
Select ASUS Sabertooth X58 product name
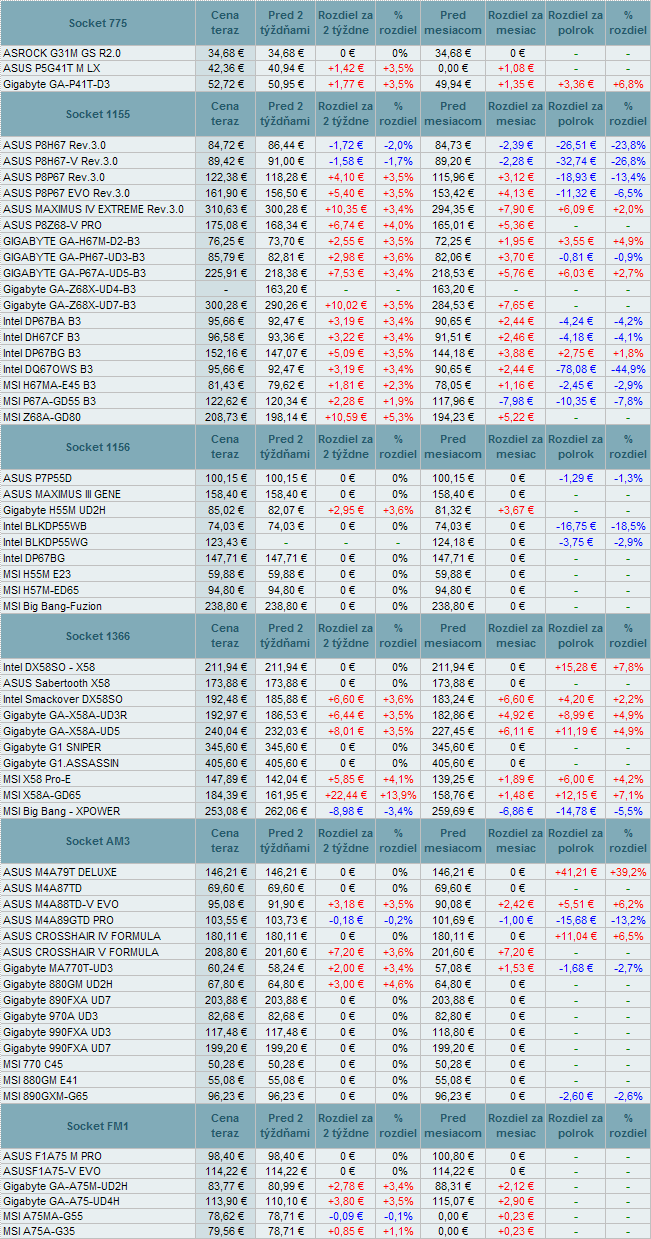pyautogui.click(x=57, y=683)
